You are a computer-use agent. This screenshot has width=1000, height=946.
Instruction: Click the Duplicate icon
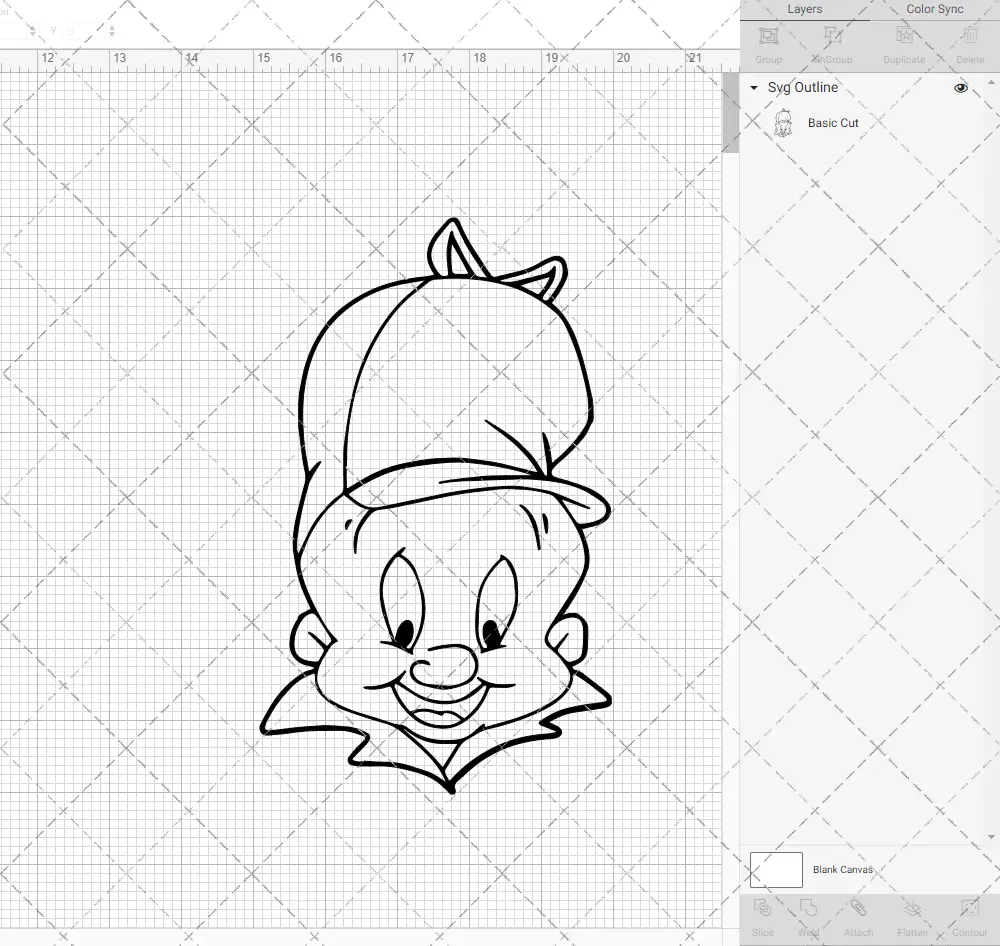904,36
